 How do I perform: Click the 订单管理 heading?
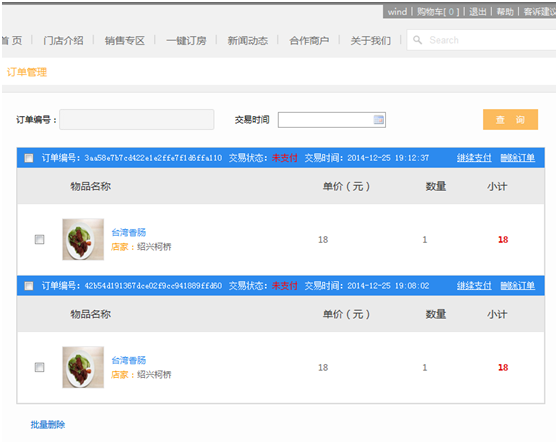(x=27, y=72)
